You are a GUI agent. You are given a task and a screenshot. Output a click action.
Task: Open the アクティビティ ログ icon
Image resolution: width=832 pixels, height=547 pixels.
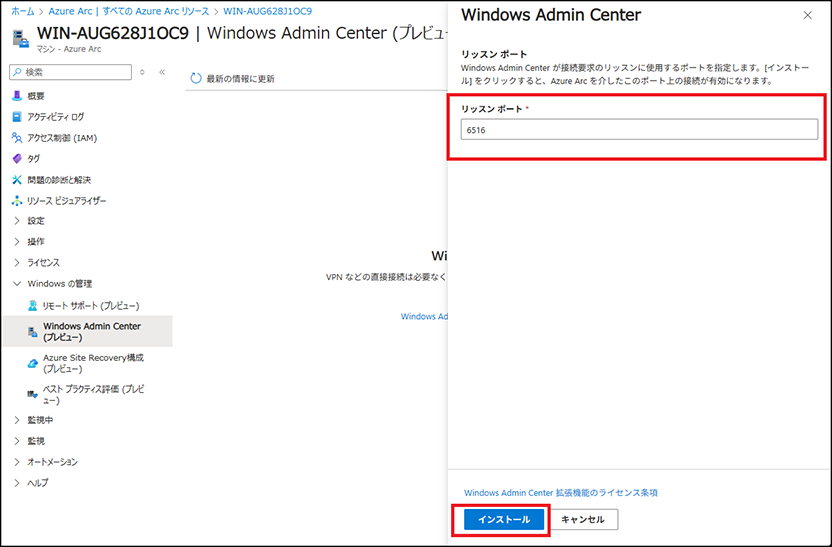(x=17, y=117)
